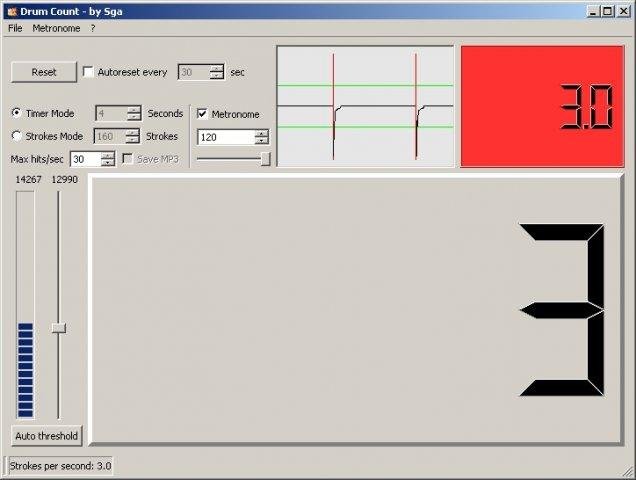Open the ? help menu
The image size is (636, 480).
(x=93, y=28)
